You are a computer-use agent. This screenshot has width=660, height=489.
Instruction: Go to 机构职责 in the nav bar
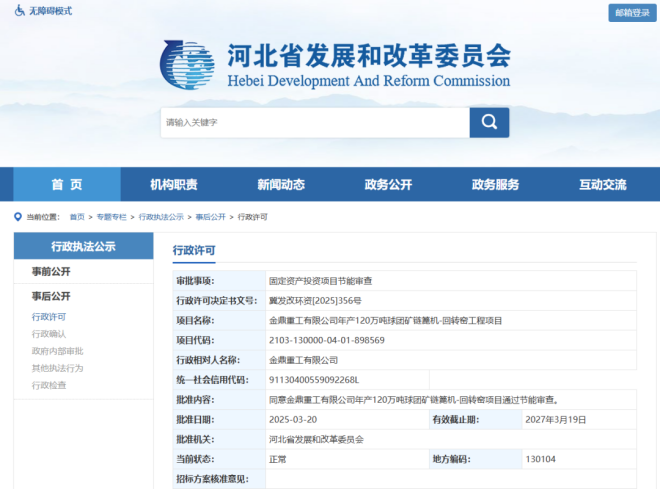174,184
